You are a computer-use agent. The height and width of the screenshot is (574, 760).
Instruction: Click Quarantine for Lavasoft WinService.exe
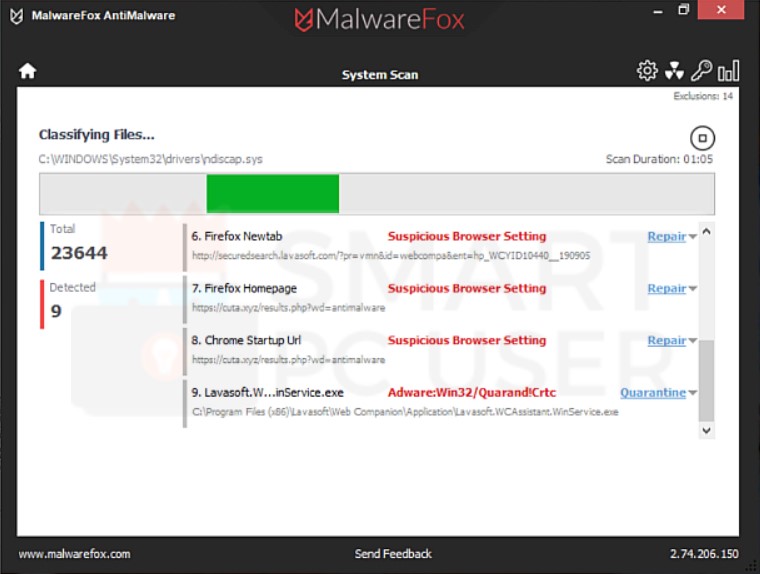[x=652, y=393]
